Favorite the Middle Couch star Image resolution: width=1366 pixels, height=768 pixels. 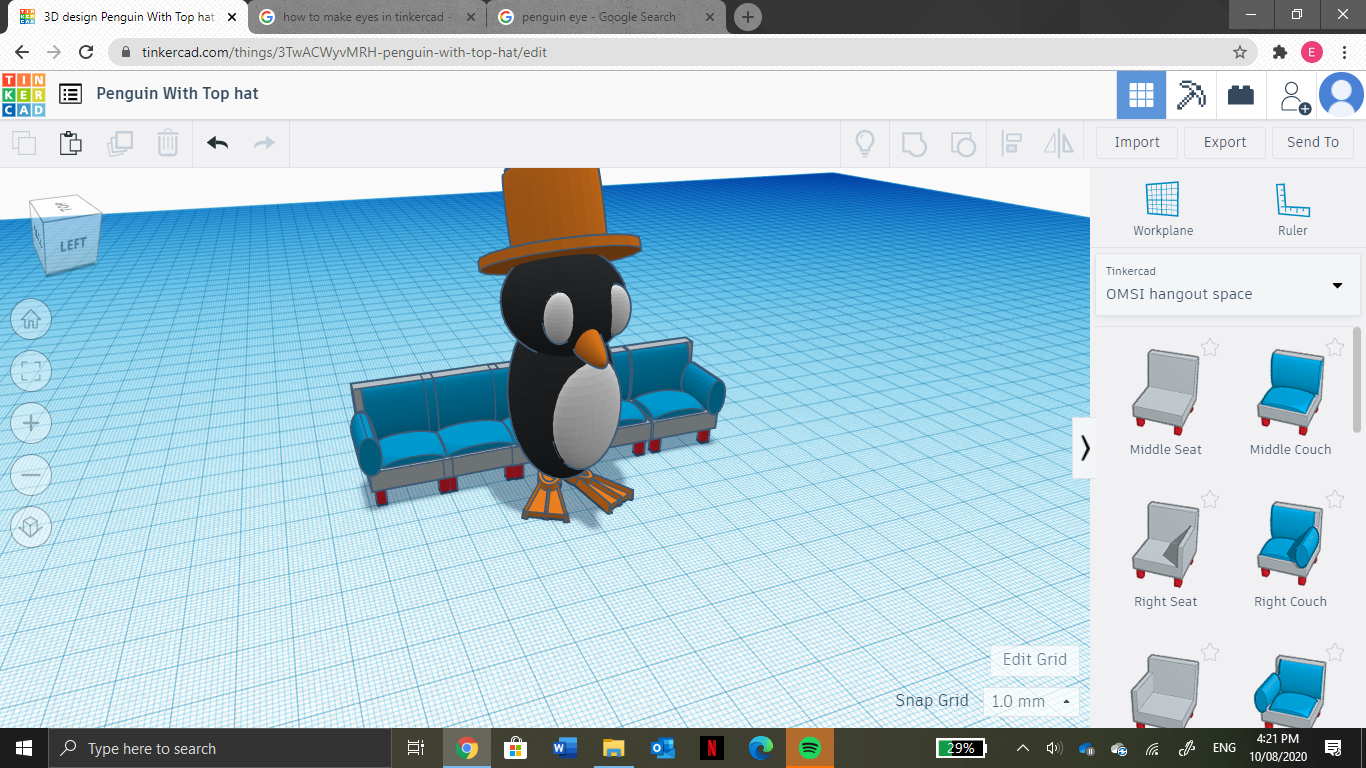(x=1335, y=347)
